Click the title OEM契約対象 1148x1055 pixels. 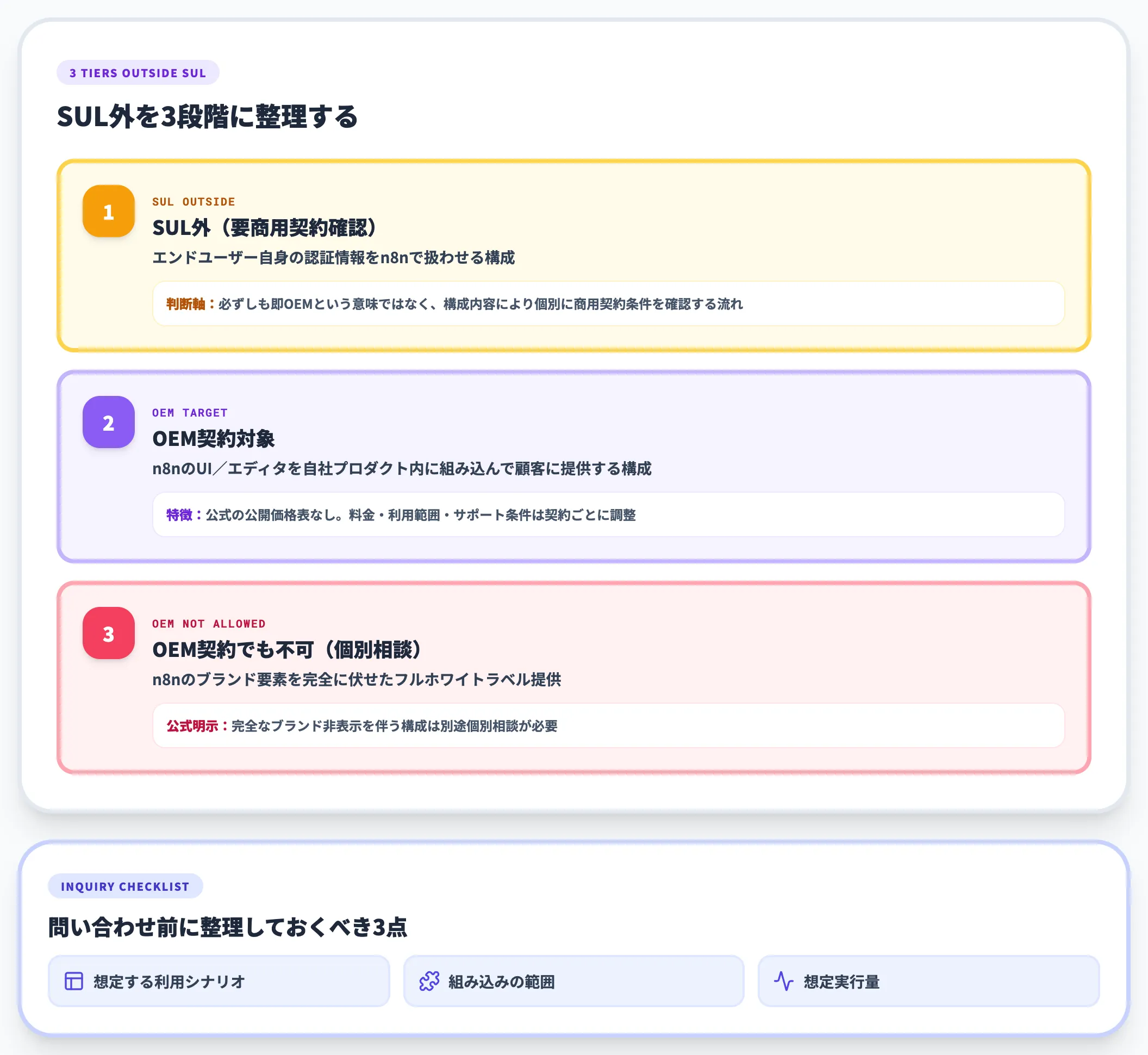(x=214, y=439)
